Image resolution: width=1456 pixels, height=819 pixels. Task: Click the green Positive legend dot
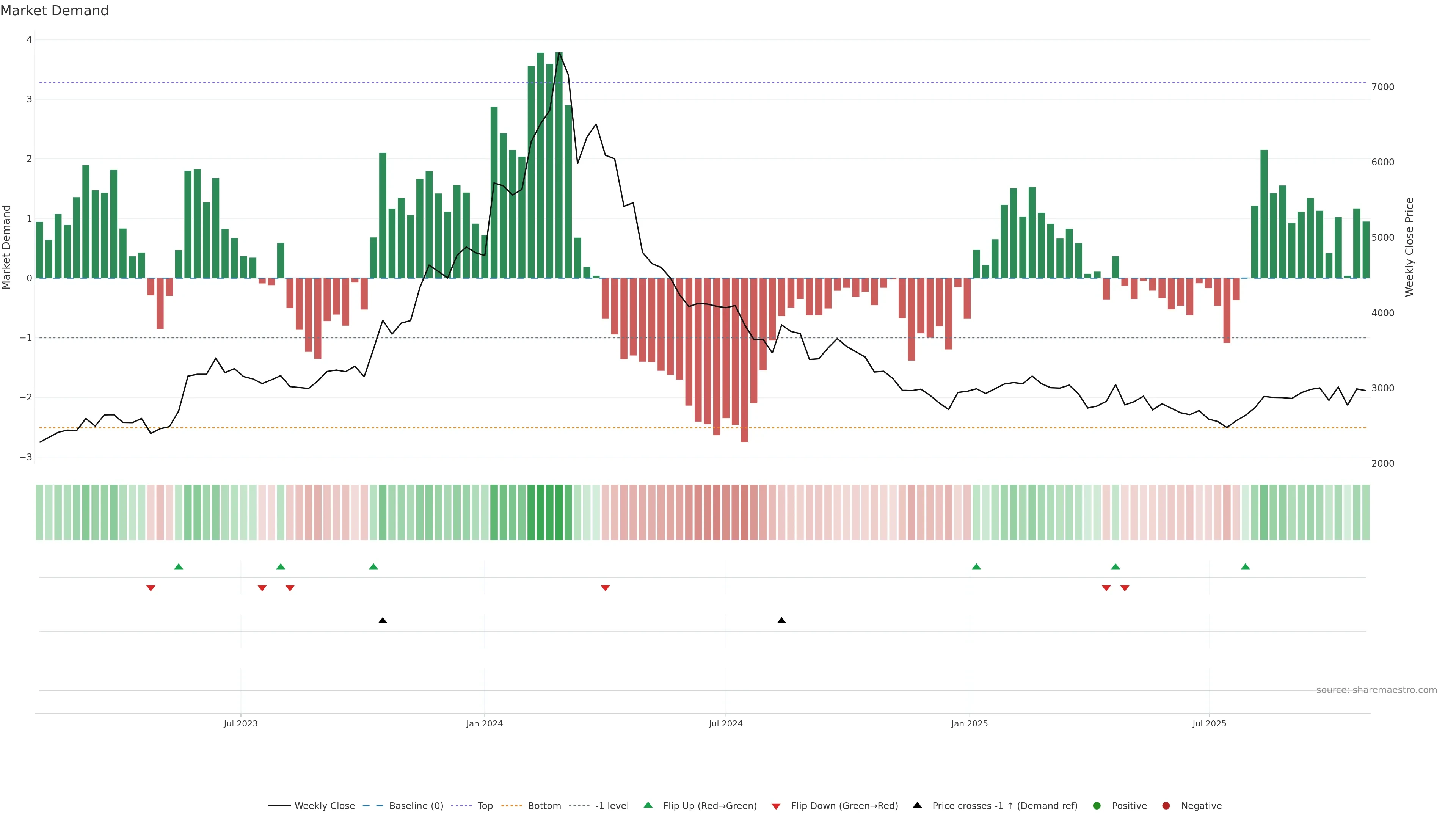pyautogui.click(x=1097, y=806)
